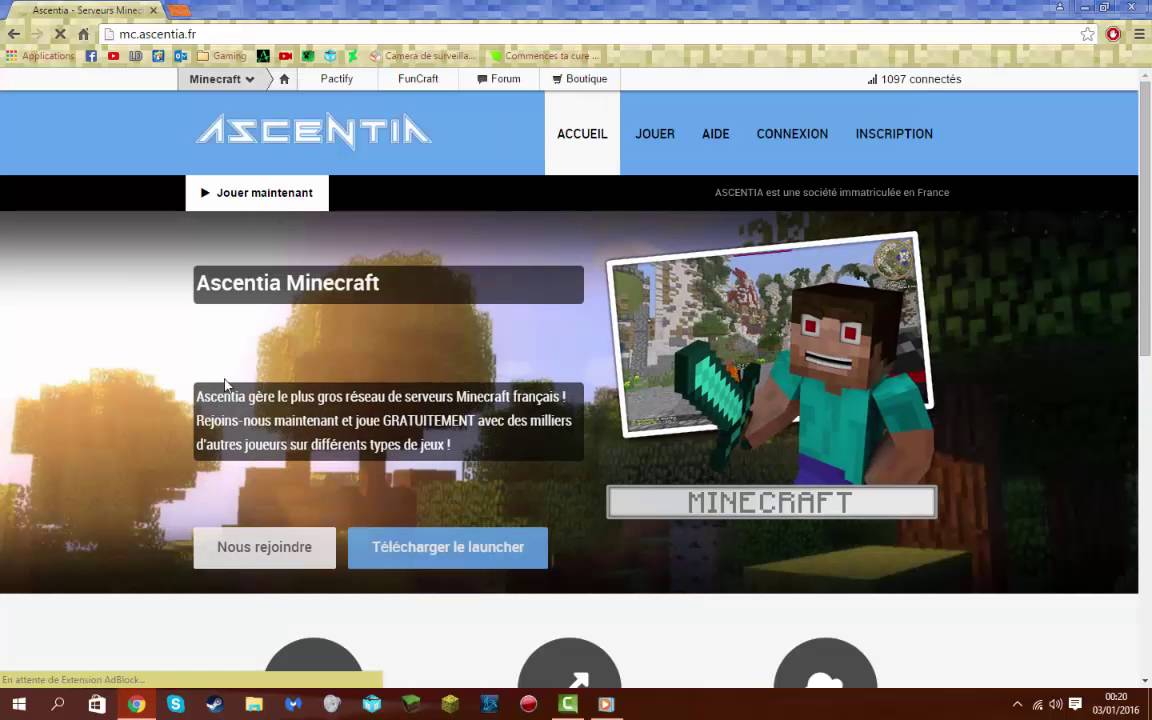Open the Windows Start menu
The height and width of the screenshot is (720, 1152).
pos(18,704)
